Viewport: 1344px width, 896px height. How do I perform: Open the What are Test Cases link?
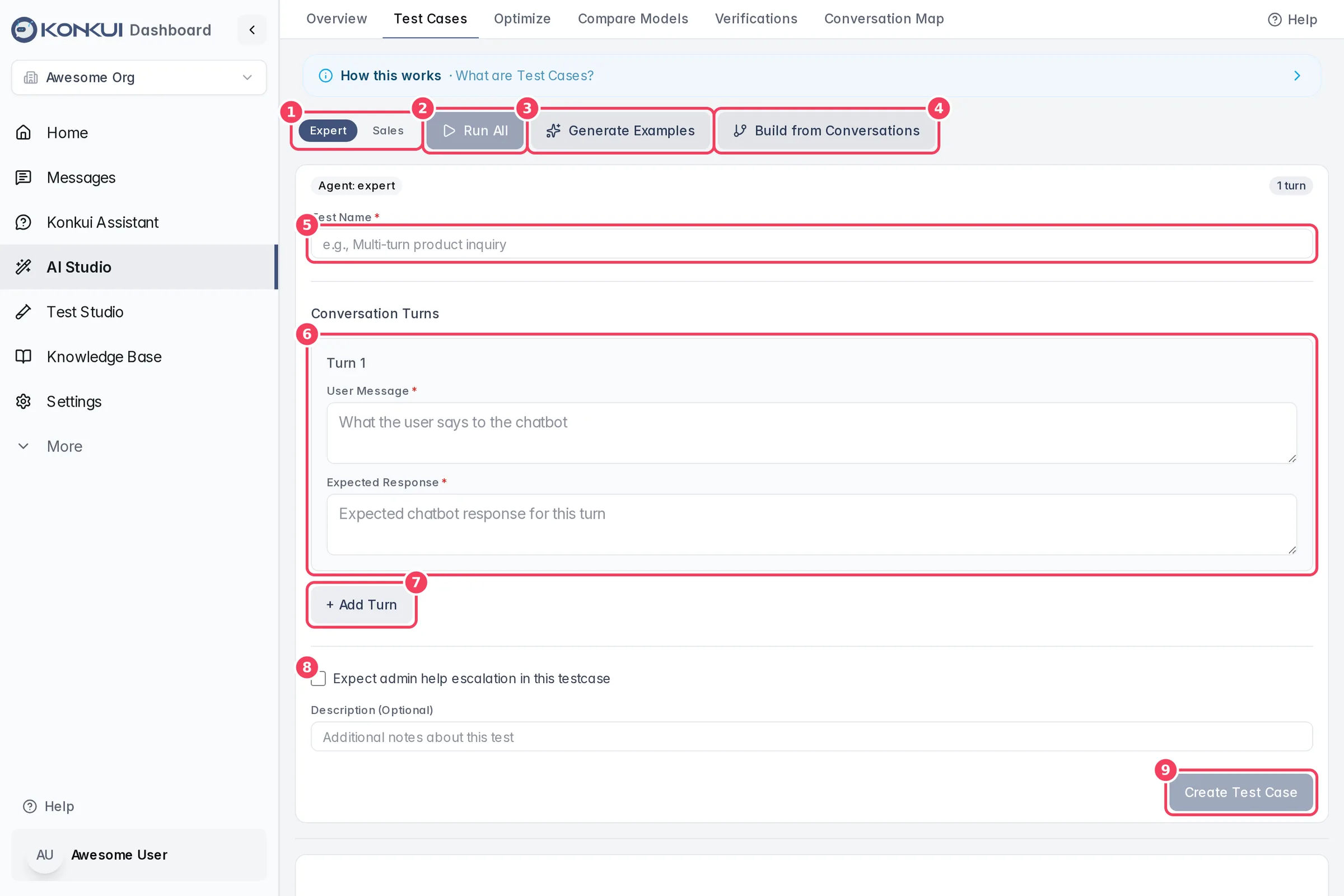(524, 76)
